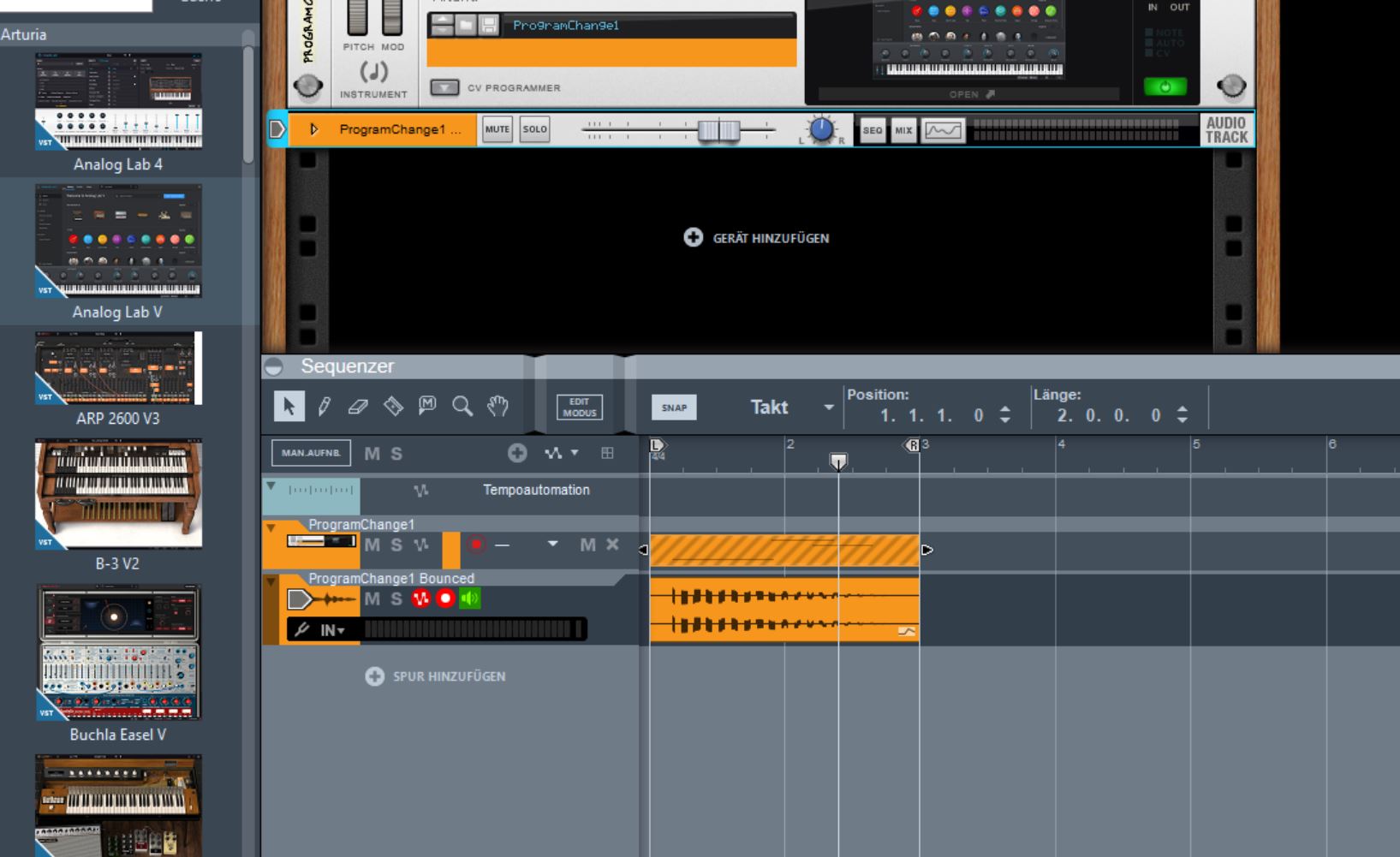The height and width of the screenshot is (857, 1400).
Task: Select the arrow selection tool
Action: 289,406
